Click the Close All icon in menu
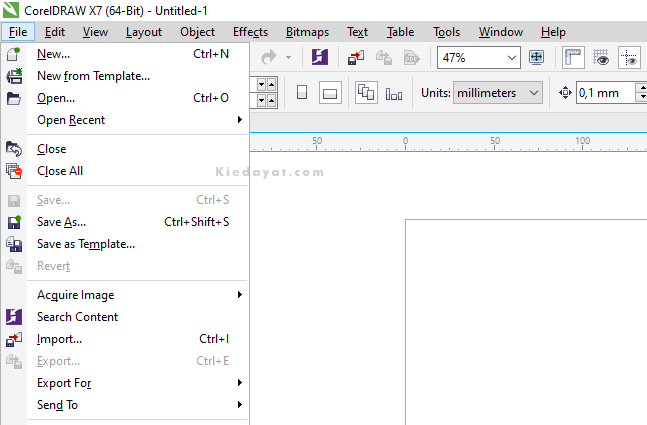The width and height of the screenshot is (647, 425). point(14,171)
